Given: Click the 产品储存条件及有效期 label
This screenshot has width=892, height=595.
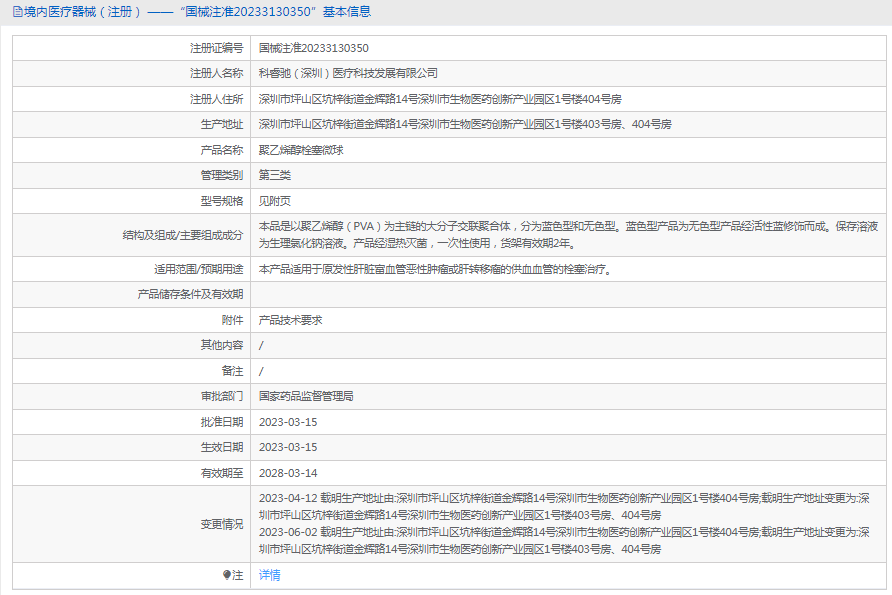Looking at the screenshot, I should (190, 294).
